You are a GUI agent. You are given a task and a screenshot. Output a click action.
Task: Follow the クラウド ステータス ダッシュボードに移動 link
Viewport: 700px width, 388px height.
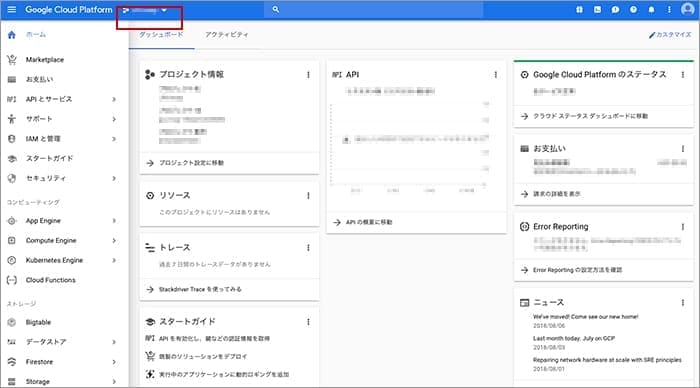coord(590,116)
